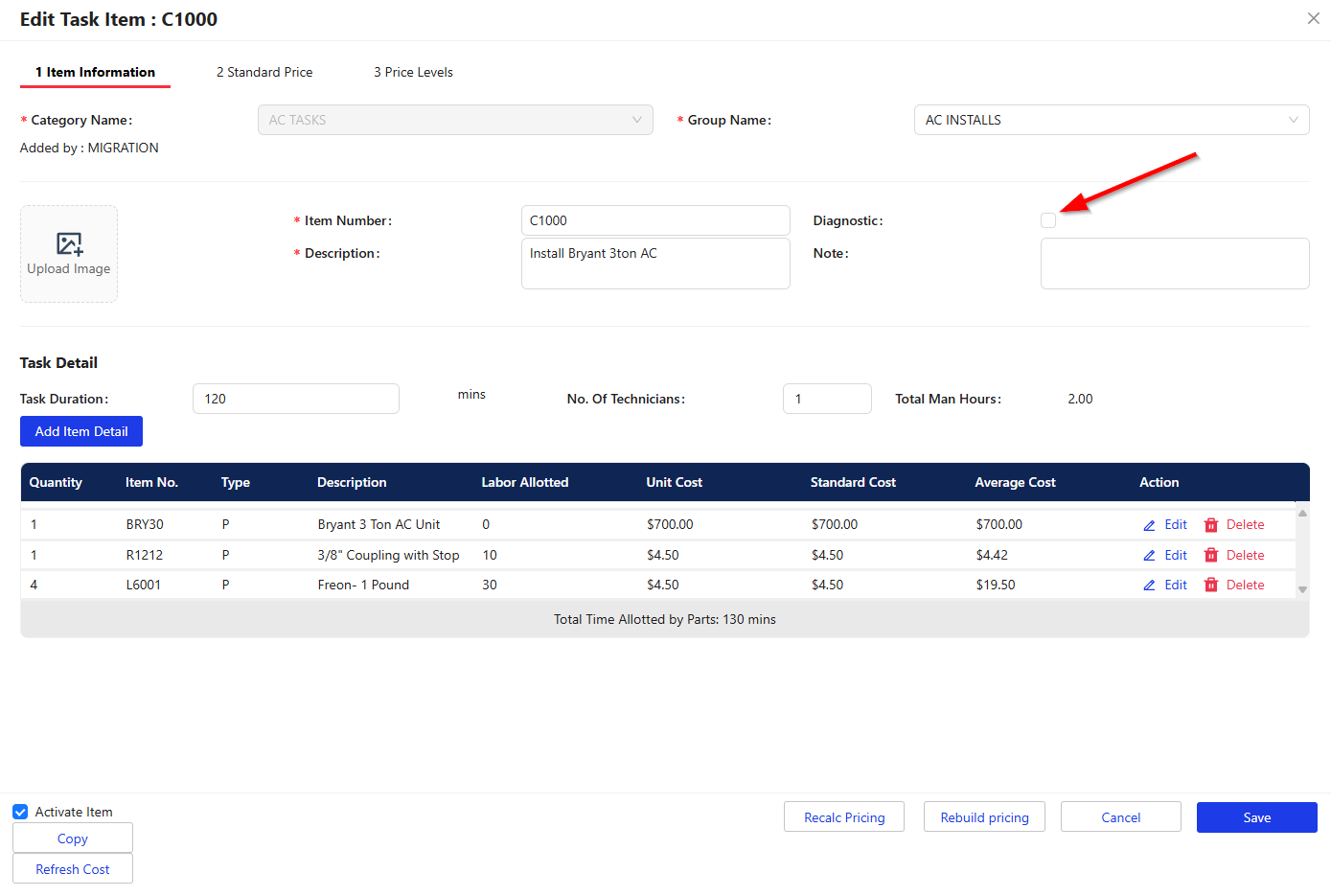Click Delete link for the L6001 row
This screenshot has width=1331, height=896.
1245,586
